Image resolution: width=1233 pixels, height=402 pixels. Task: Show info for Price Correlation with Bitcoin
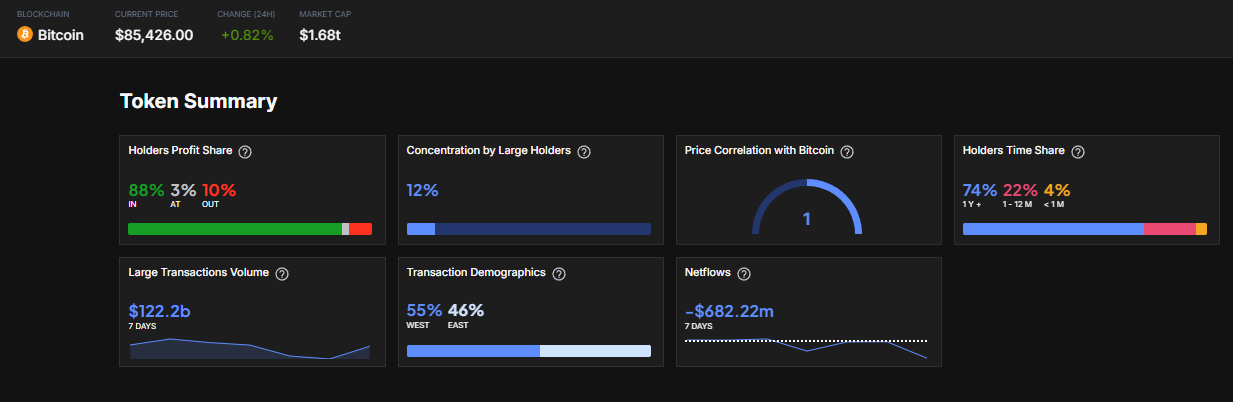tap(847, 151)
